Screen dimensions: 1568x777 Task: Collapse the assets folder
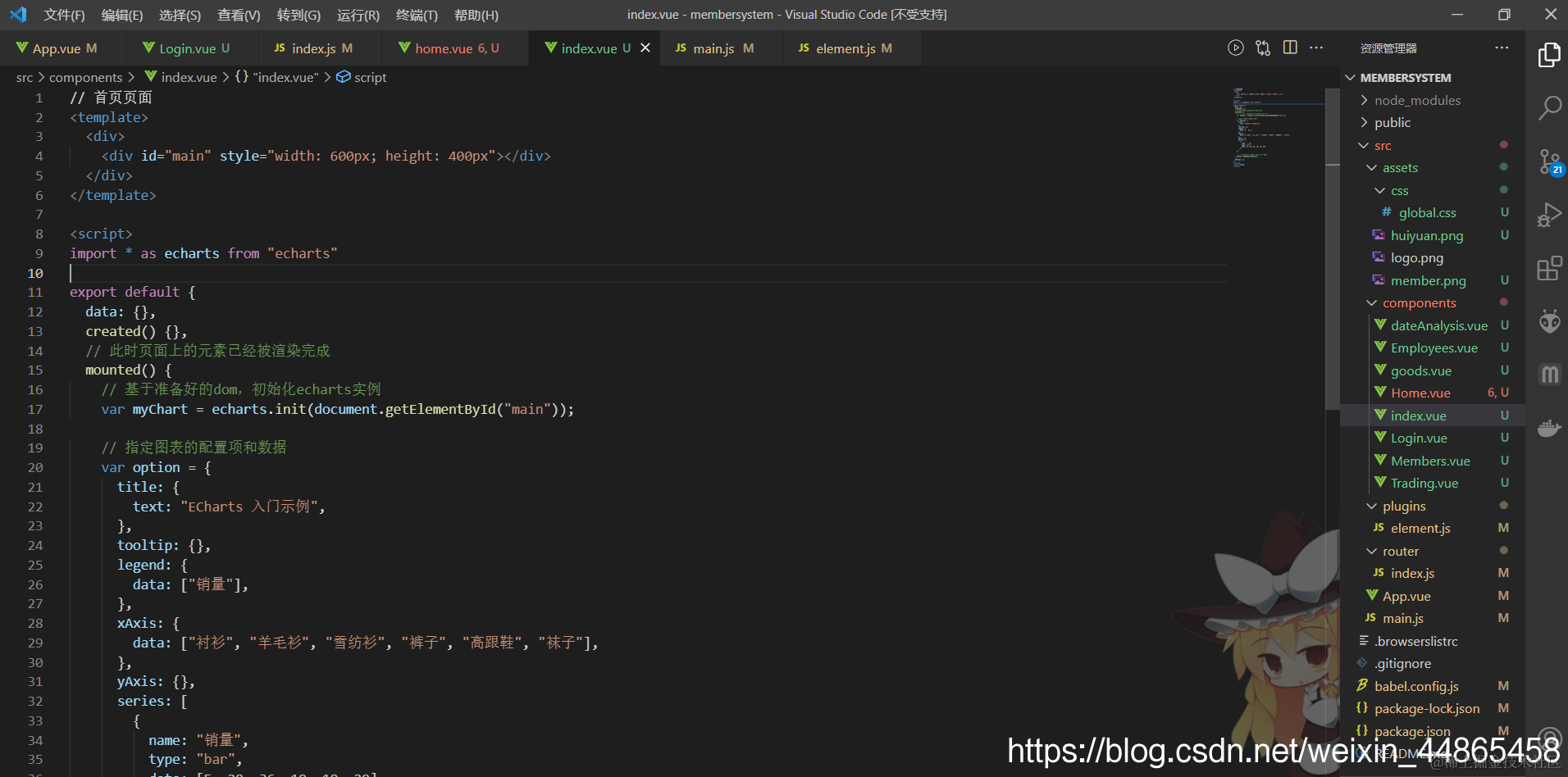(1432, 167)
